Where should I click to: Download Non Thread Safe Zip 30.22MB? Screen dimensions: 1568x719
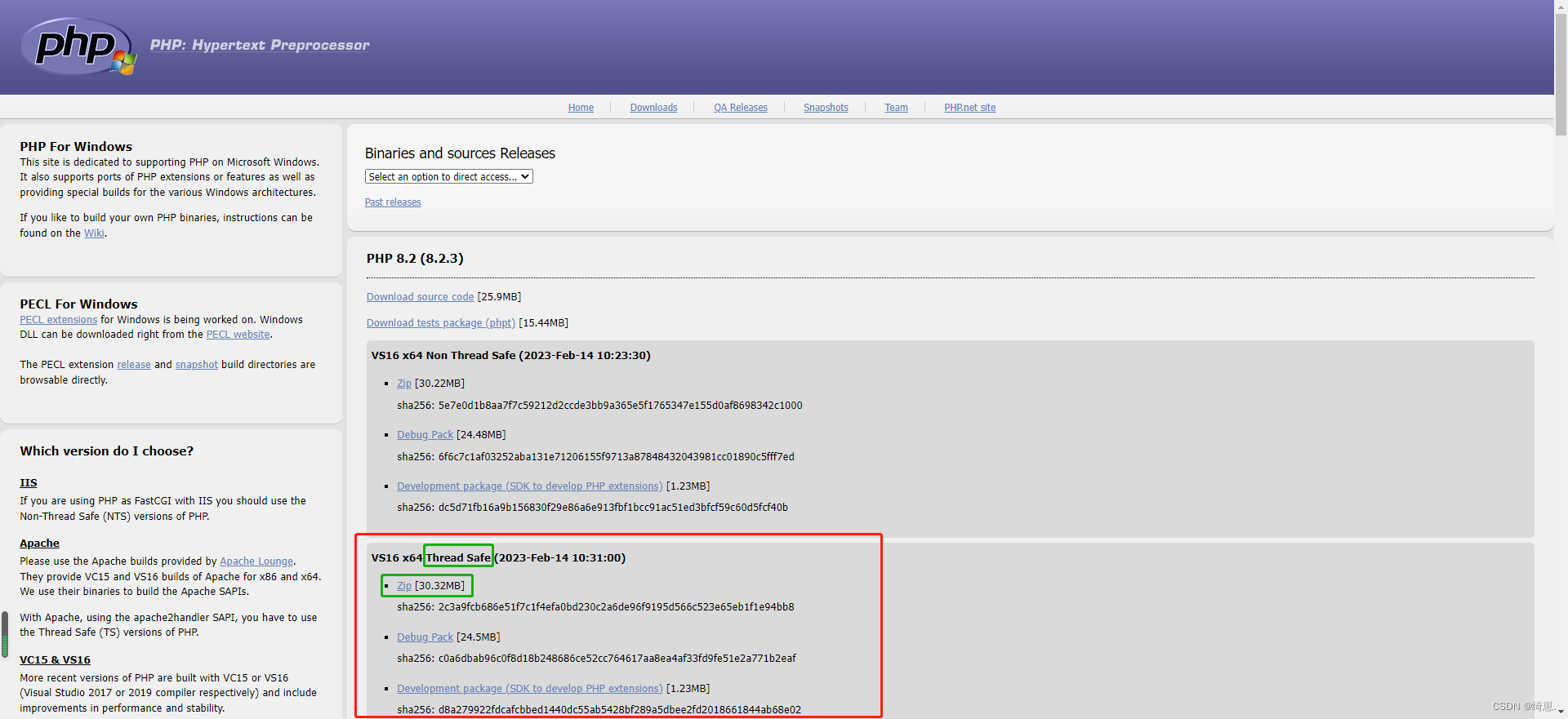[x=404, y=383]
